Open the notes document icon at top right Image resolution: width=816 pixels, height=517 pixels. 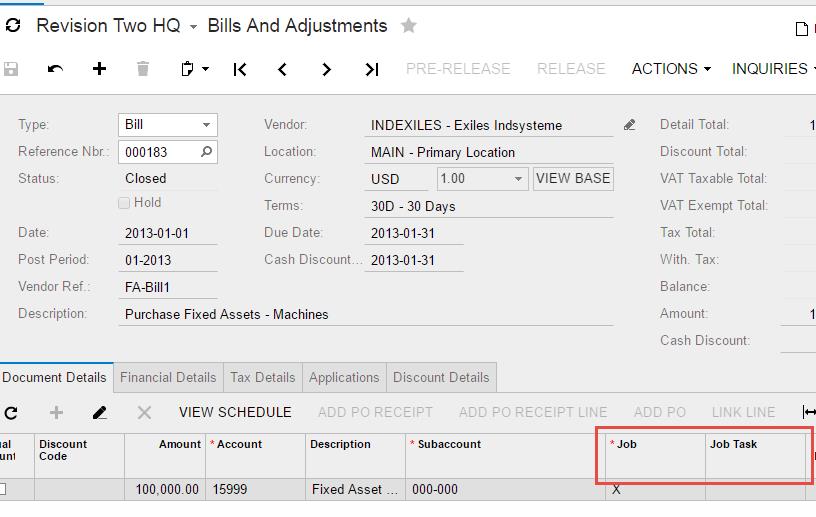pyautogui.click(x=802, y=29)
